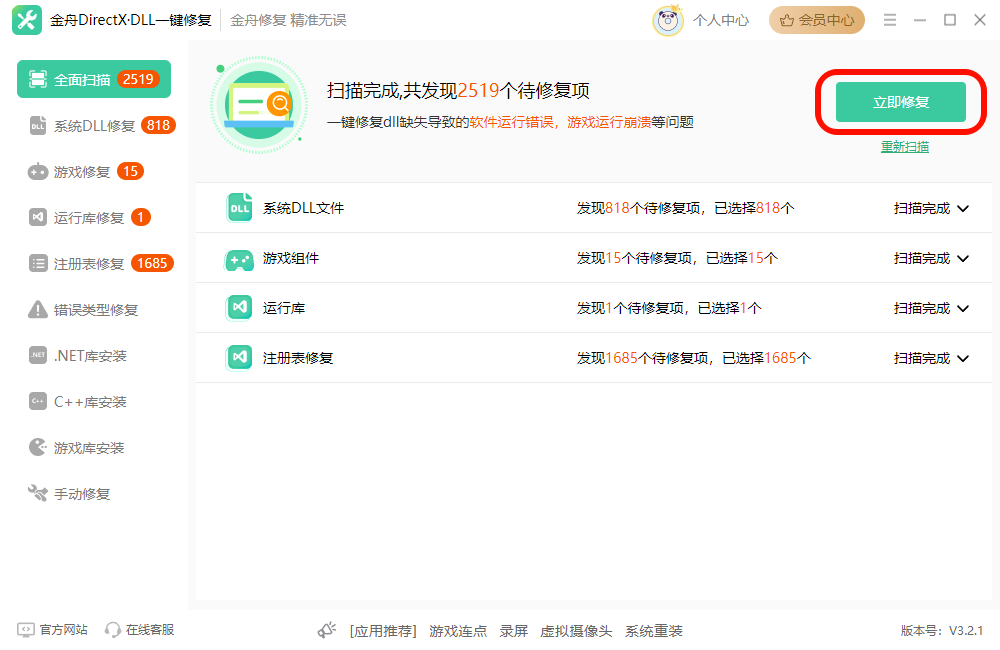
Task: Click the list icon beside 注册表修复
Action: click(38, 263)
